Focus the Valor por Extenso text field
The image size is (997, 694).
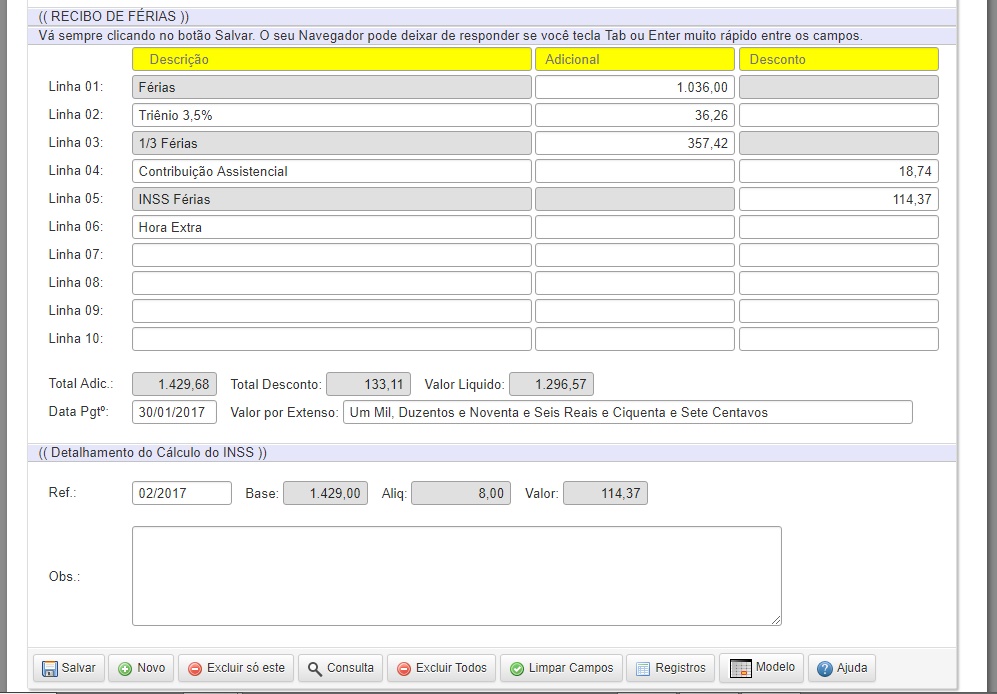coord(627,412)
